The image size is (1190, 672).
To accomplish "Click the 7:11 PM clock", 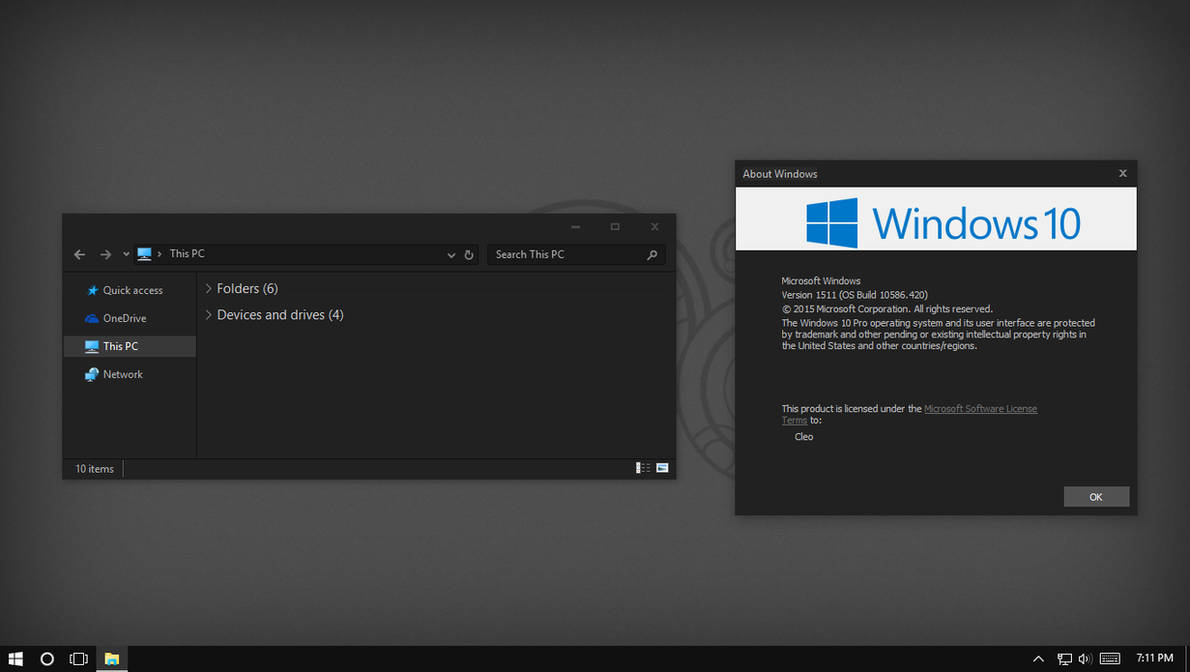I will (1154, 658).
